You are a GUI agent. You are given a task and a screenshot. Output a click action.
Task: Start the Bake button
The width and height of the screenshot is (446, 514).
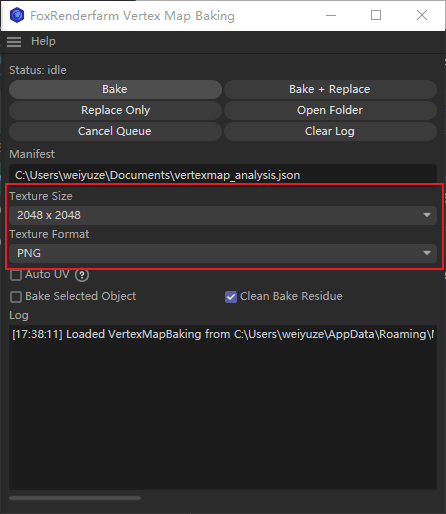pyautogui.click(x=115, y=89)
